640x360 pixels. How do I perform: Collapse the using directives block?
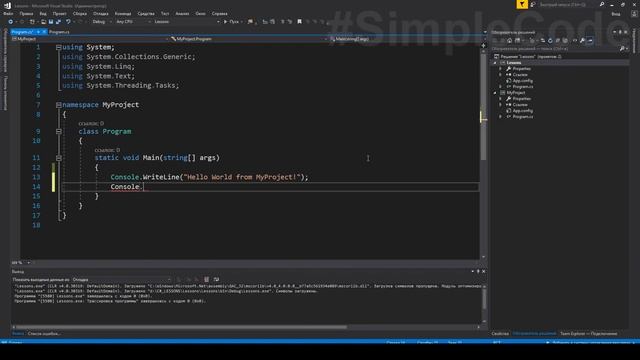click(59, 47)
